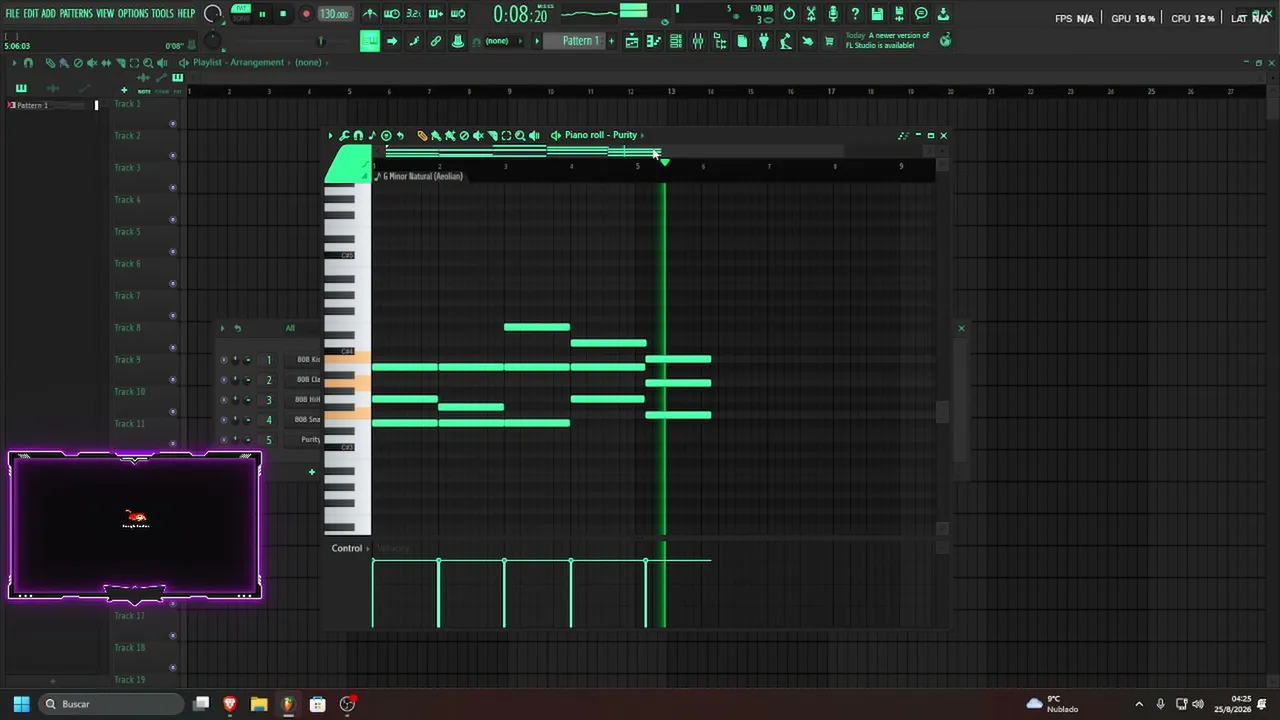Image resolution: width=1280 pixels, height=720 pixels.
Task: Toggle loop recording icon
Action: (x=458, y=14)
